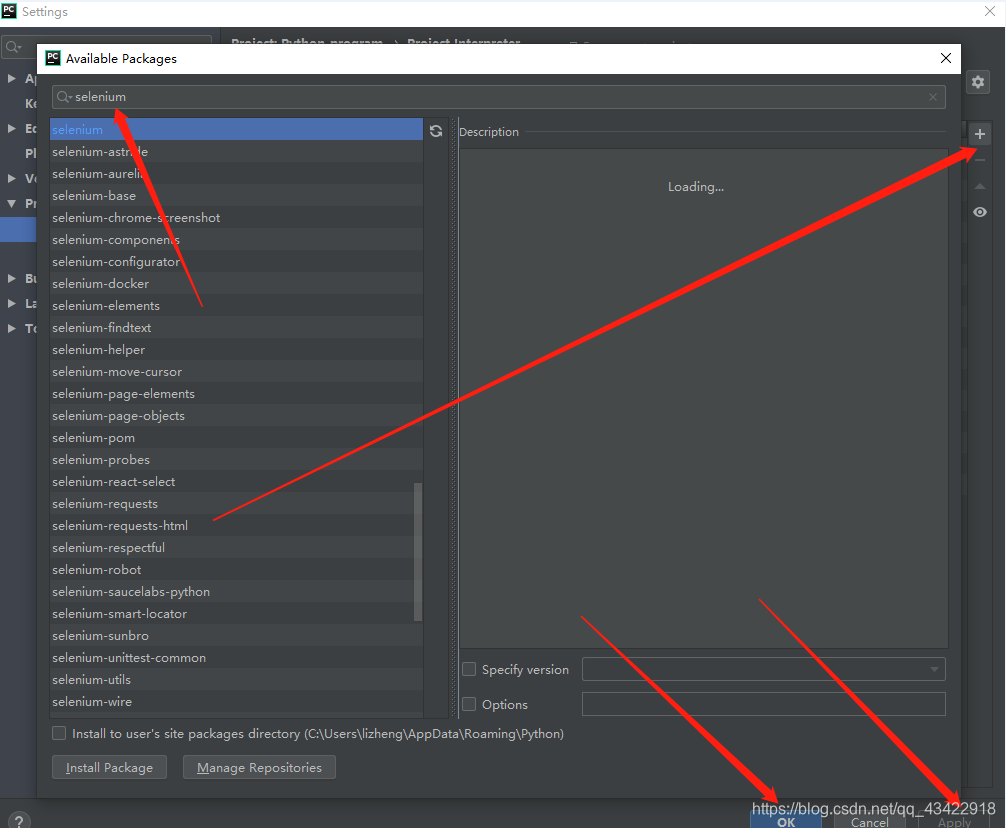Image resolution: width=1006 pixels, height=828 pixels.
Task: Select the selenium-findtext package
Action: [x=236, y=328]
